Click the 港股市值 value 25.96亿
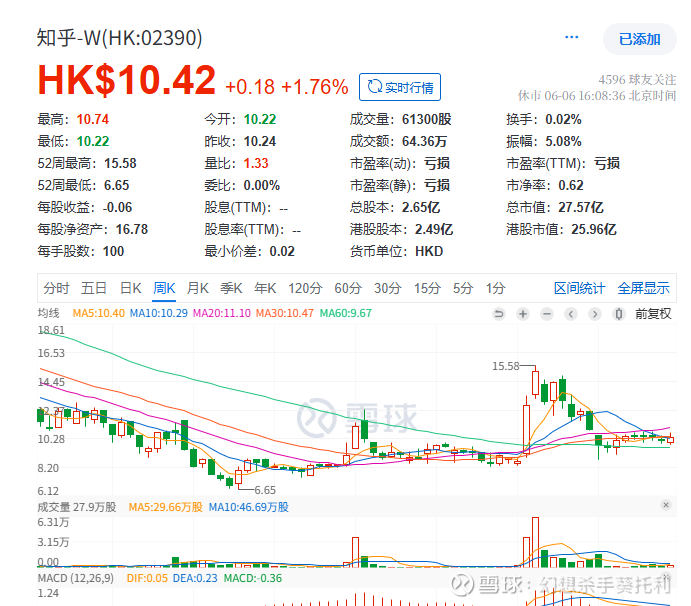This screenshot has height=606, width=691. click(x=594, y=230)
